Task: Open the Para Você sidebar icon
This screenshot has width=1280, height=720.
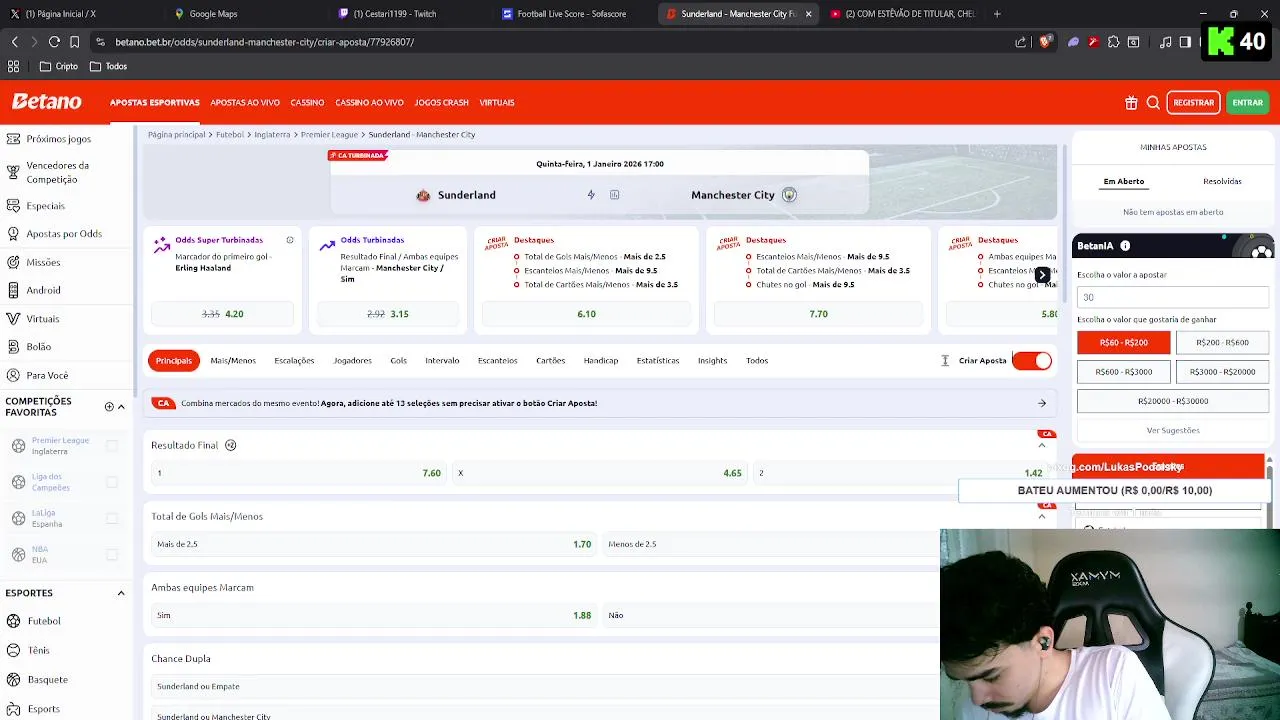Action: point(13,375)
